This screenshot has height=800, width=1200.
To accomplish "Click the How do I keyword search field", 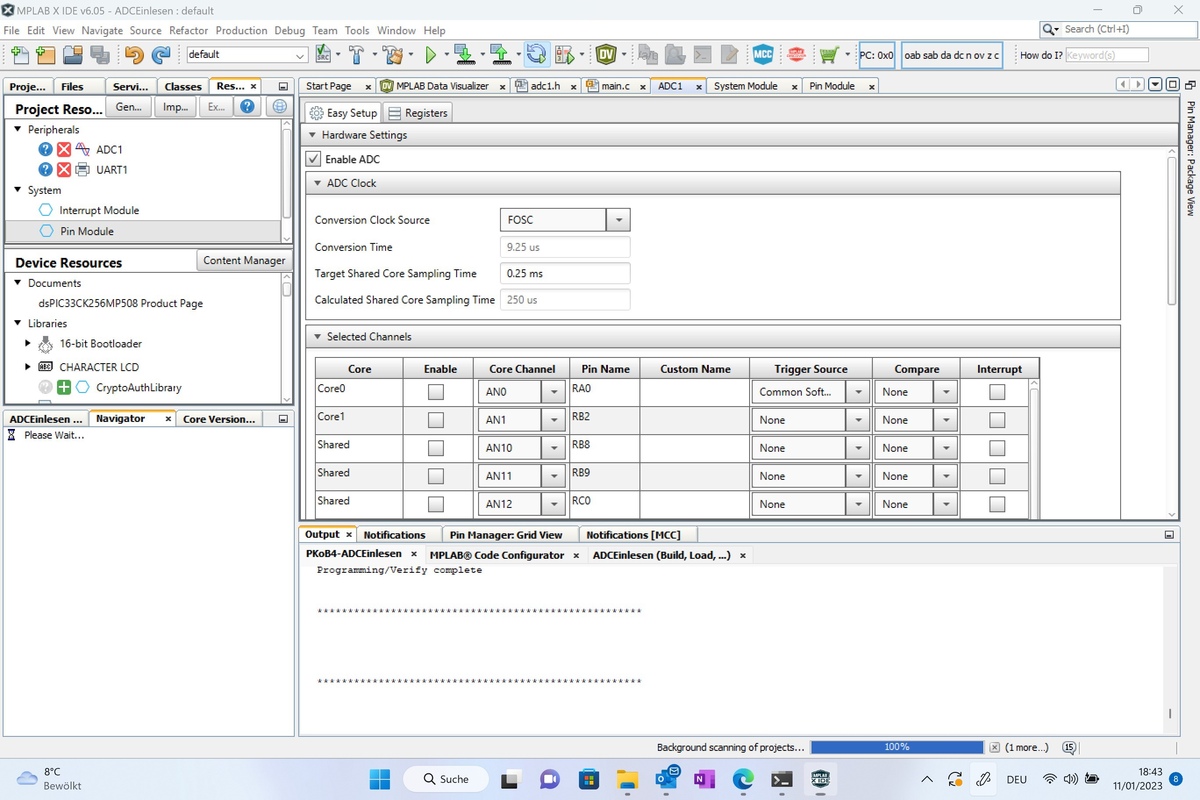I will tap(1106, 55).
